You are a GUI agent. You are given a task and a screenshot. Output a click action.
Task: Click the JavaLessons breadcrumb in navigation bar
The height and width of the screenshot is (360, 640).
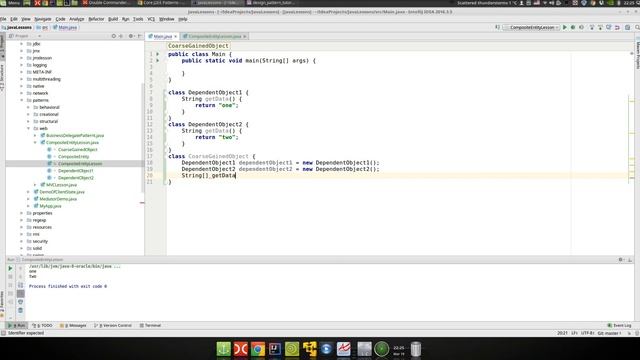tap(17, 27)
